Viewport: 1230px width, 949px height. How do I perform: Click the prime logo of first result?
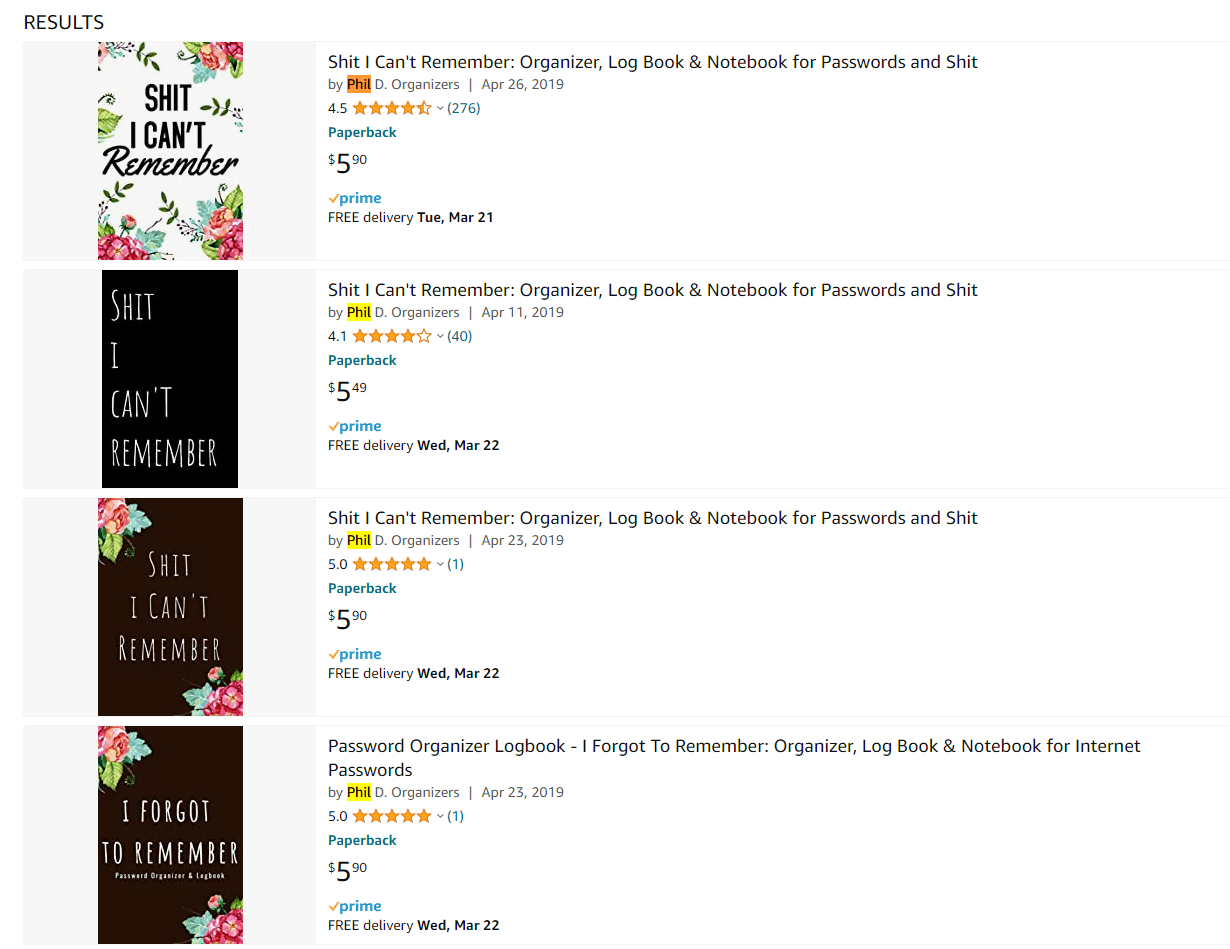[355, 198]
